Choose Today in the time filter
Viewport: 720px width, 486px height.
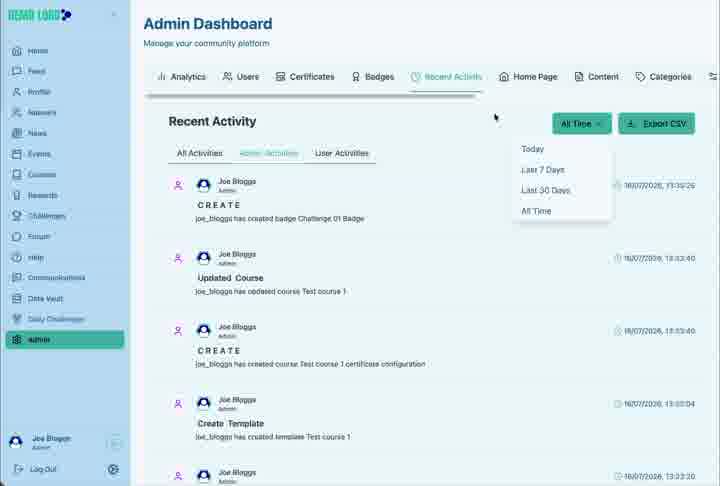[533, 149]
